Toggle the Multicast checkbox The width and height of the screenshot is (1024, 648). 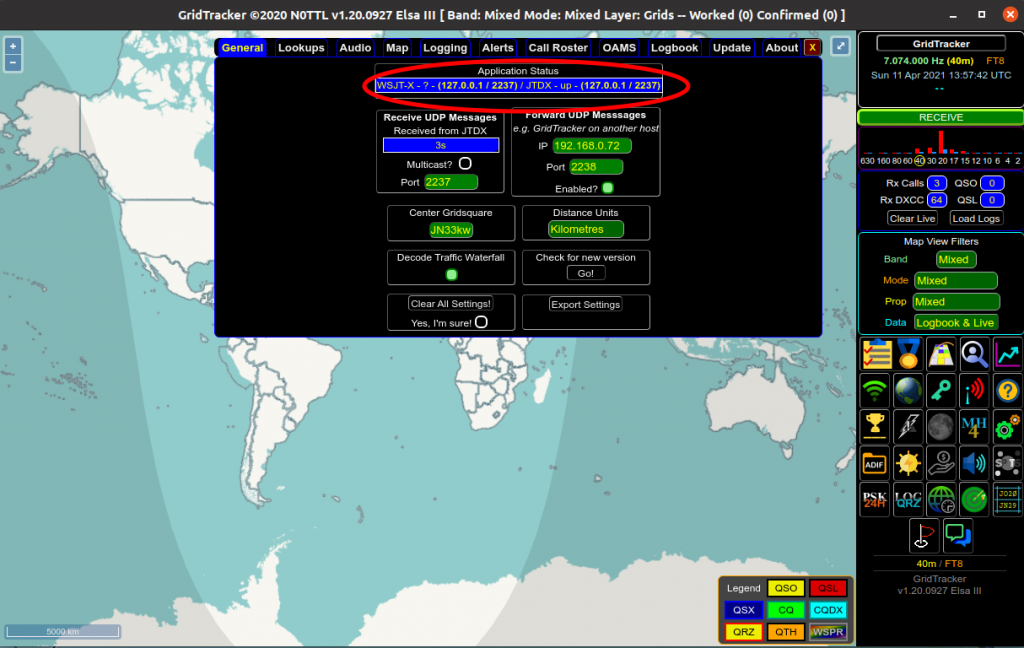[x=465, y=163]
